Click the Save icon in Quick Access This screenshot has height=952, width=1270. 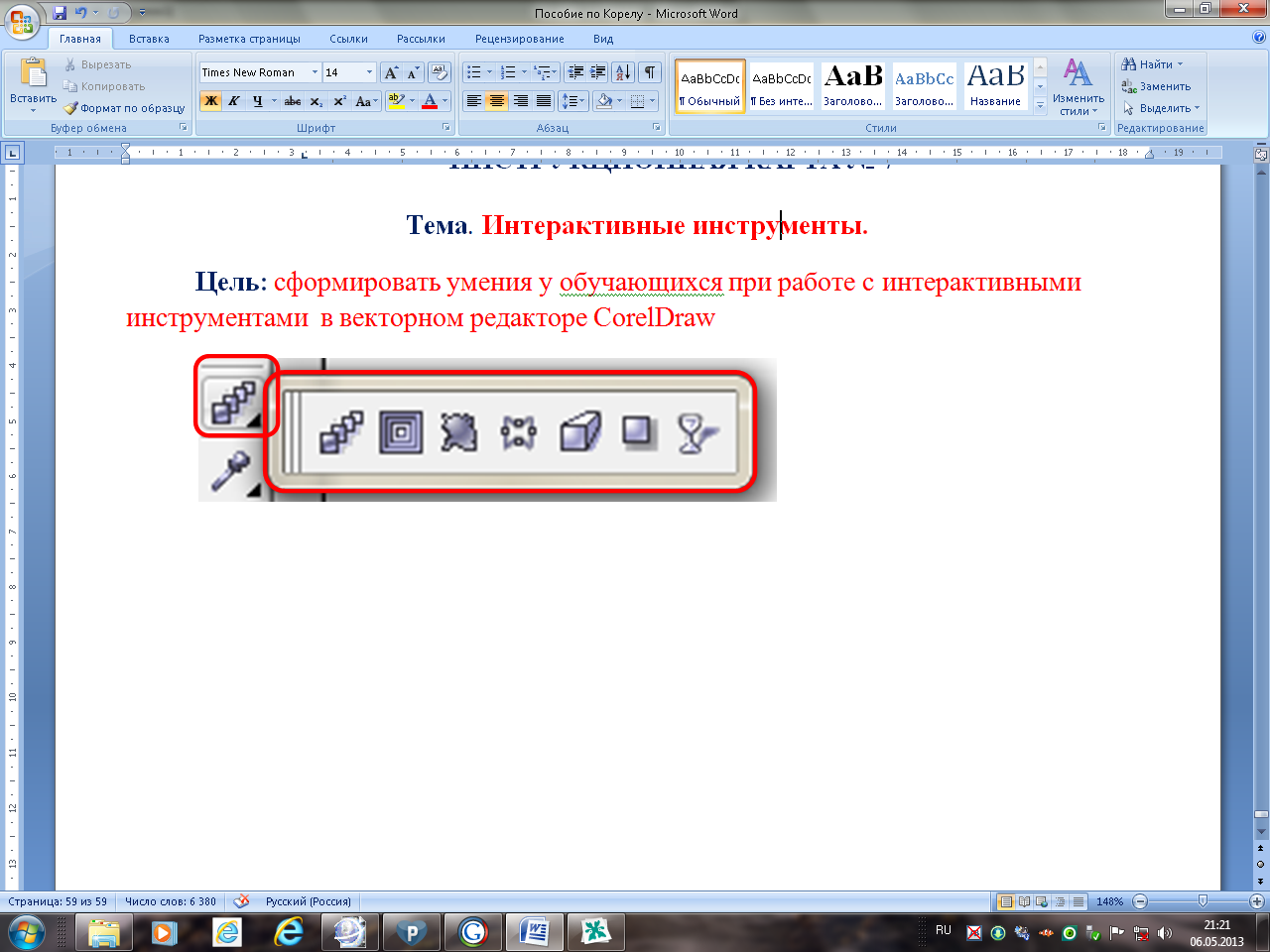(x=60, y=13)
